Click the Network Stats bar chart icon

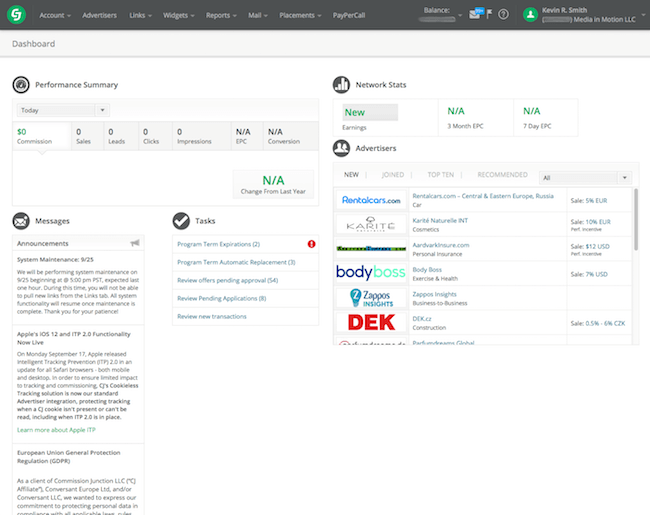click(341, 85)
